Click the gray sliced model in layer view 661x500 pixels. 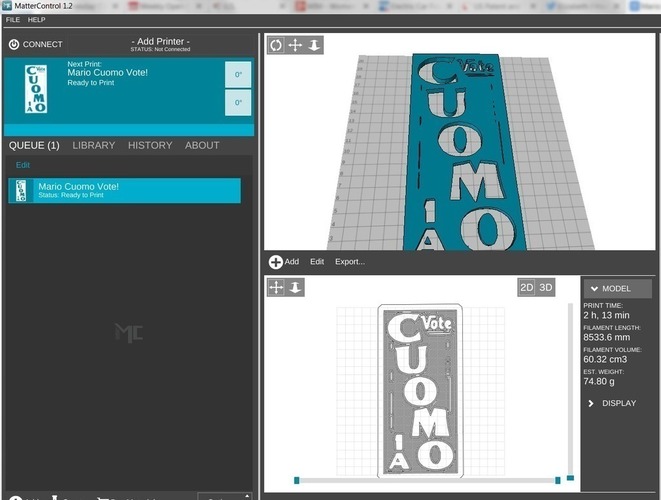420,391
